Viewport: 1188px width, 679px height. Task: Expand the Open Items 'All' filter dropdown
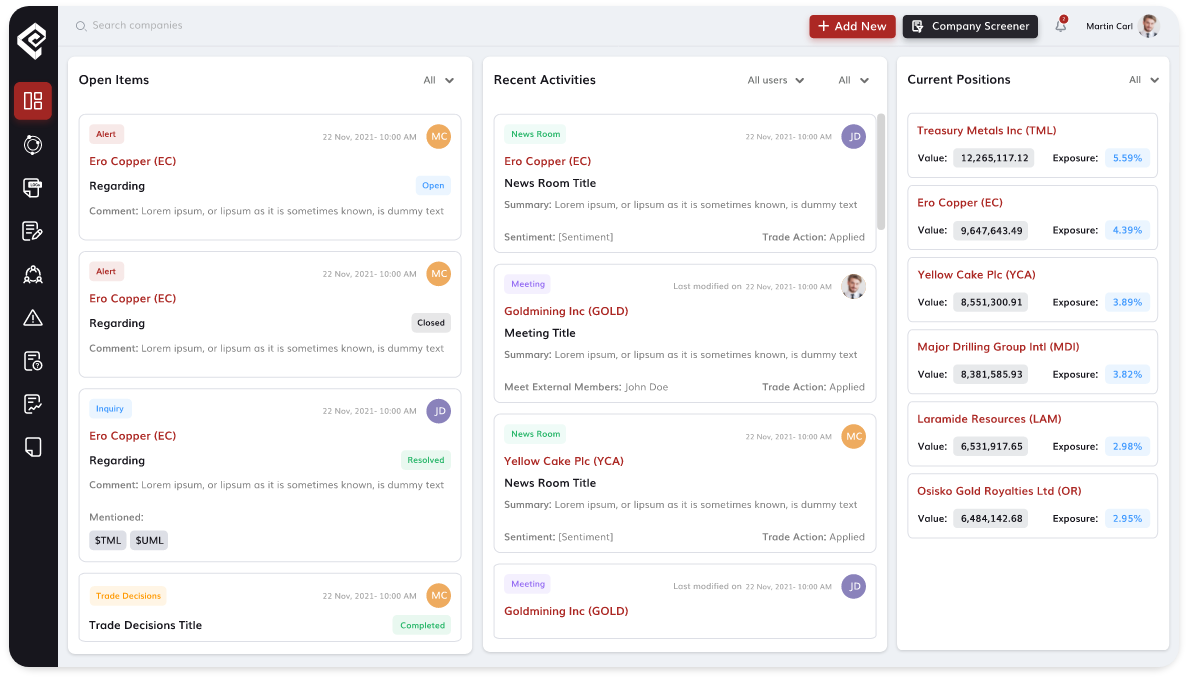tap(439, 80)
